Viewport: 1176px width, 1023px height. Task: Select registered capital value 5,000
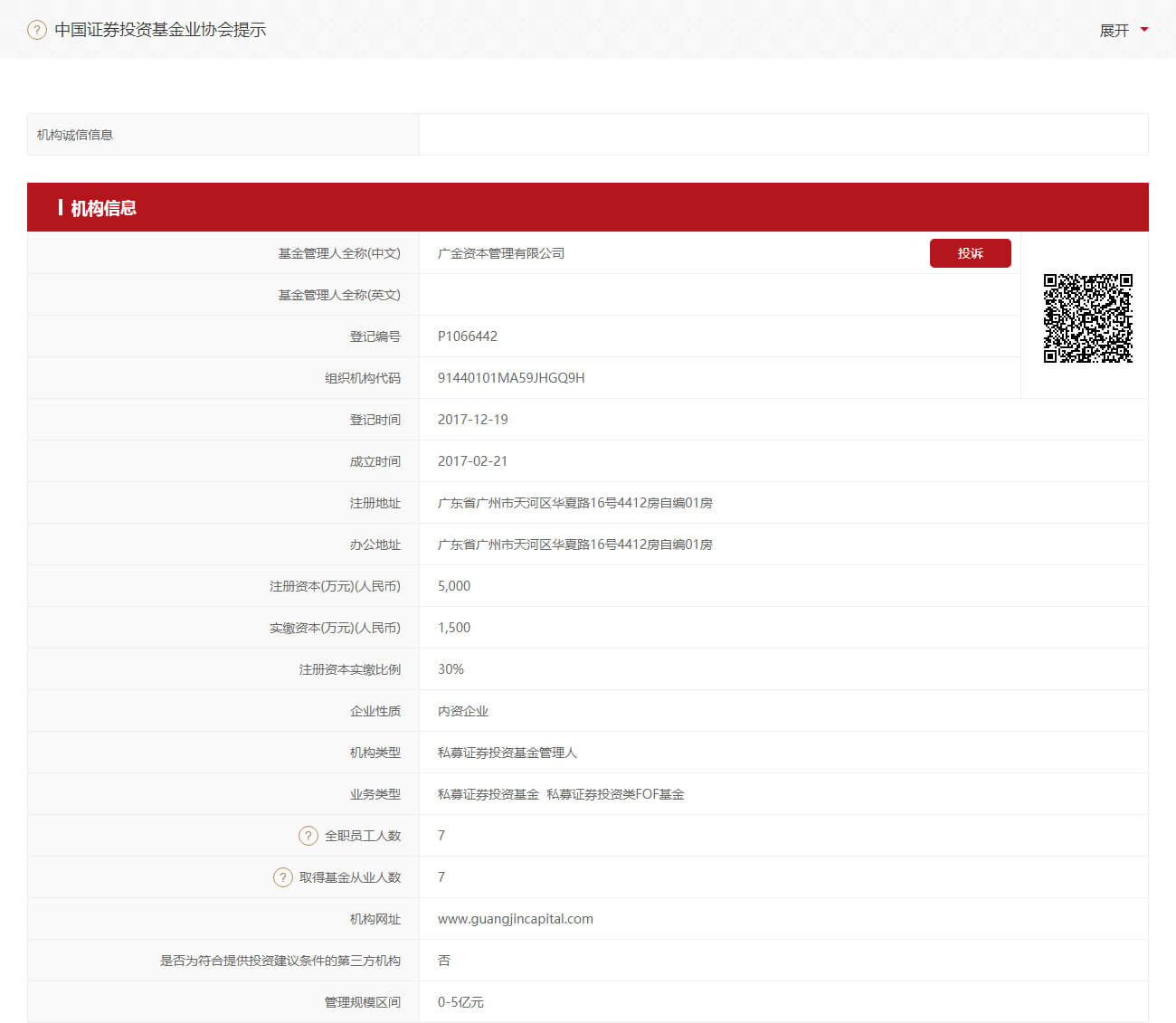pos(454,586)
